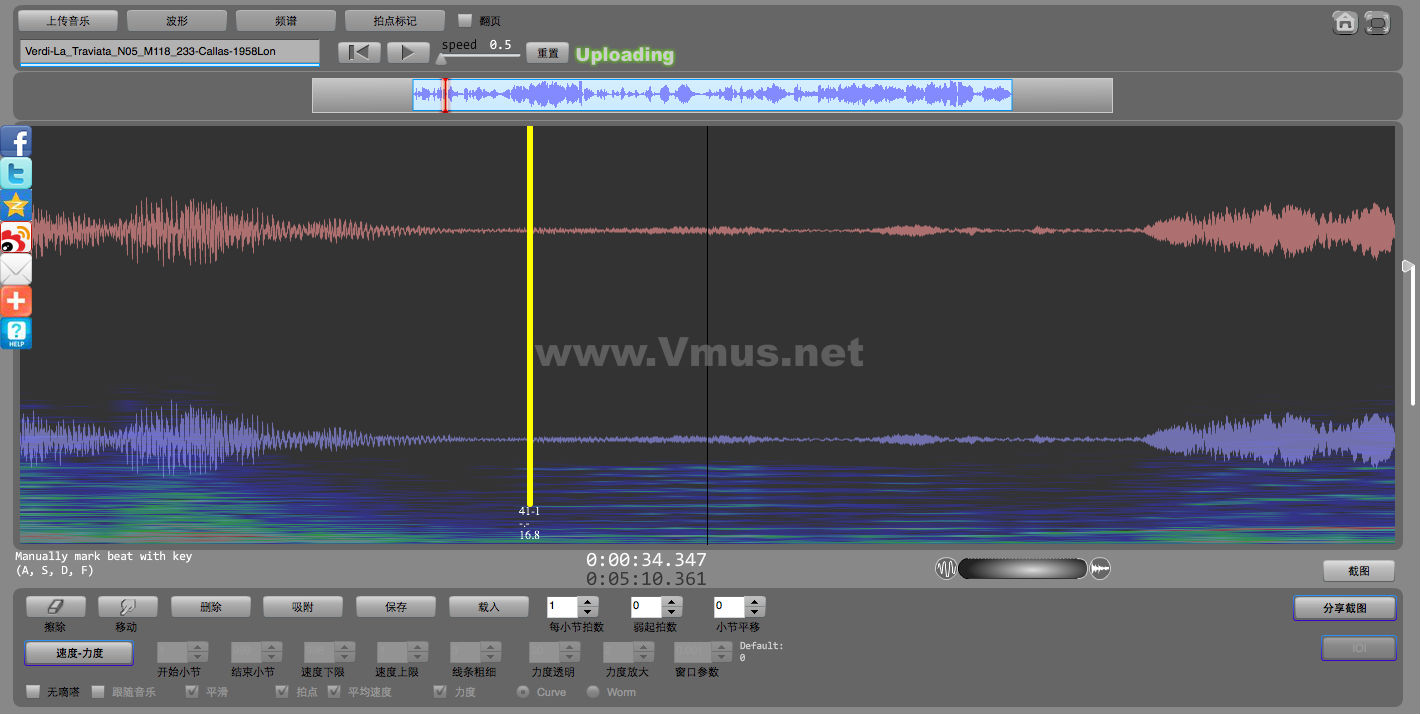Click the IOI button
Image resolution: width=1420 pixels, height=714 pixels.
tap(1359, 648)
